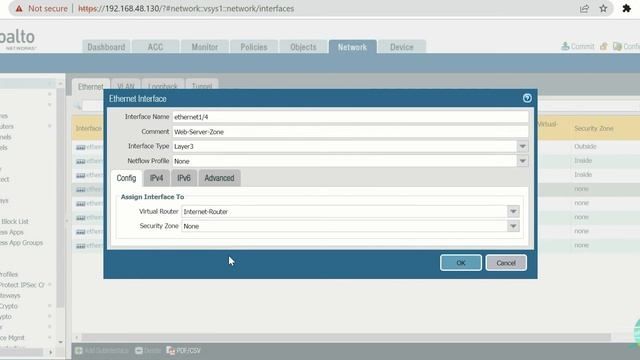The width and height of the screenshot is (640, 360).
Task: Click Block List sidebar item
Action: [x=15, y=221]
